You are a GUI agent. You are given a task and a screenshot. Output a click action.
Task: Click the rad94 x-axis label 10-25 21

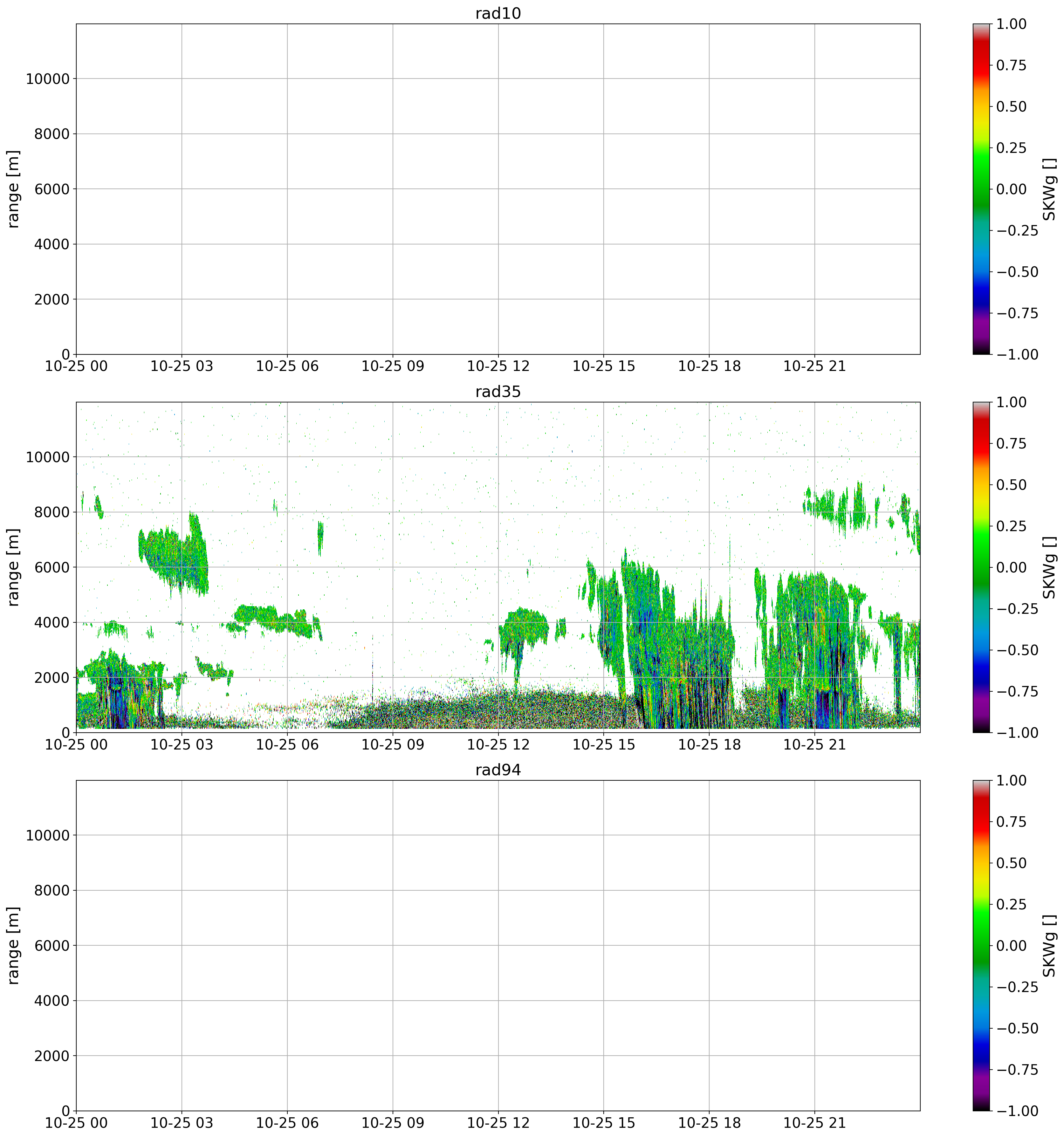[814, 1123]
